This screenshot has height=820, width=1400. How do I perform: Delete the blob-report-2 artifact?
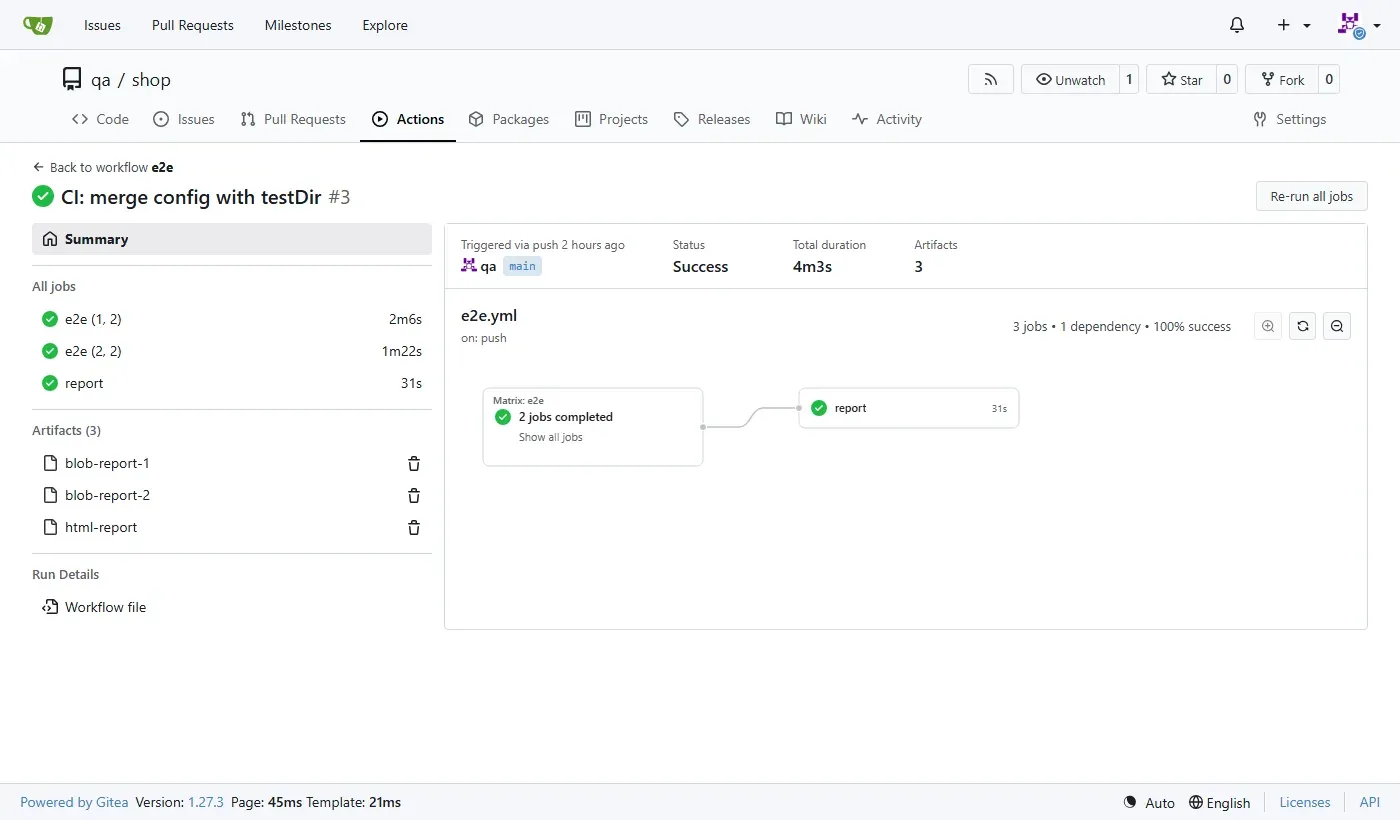414,496
